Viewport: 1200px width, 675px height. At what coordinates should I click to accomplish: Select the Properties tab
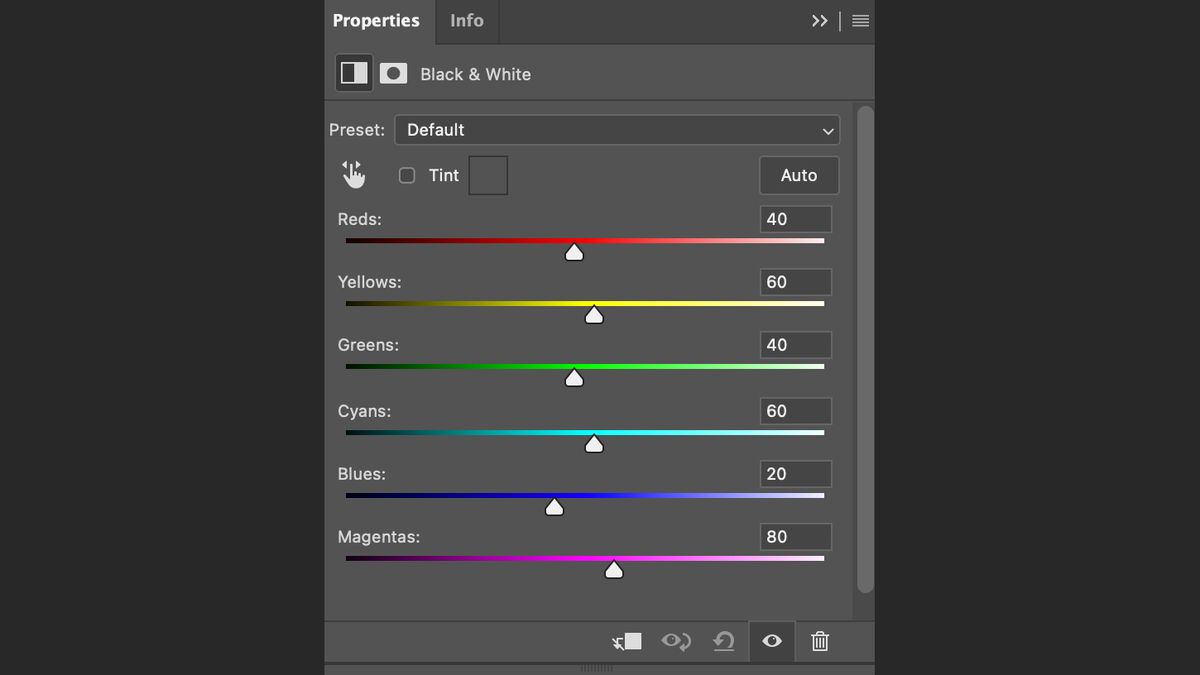(x=376, y=21)
